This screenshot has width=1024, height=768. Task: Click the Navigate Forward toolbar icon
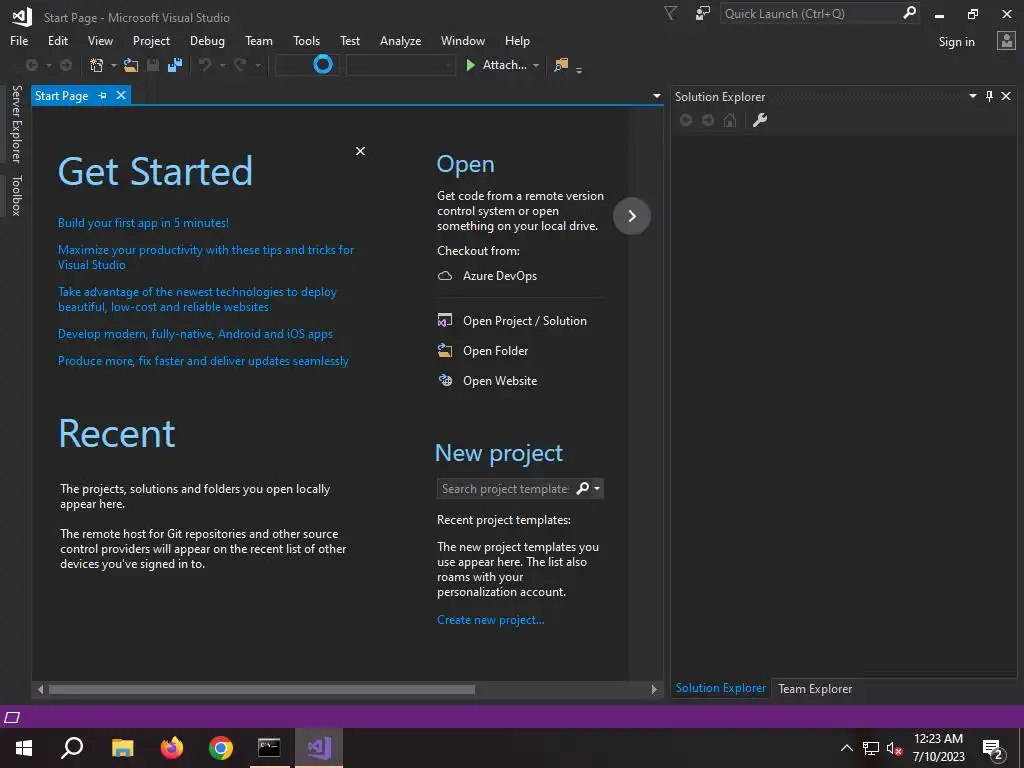pos(66,65)
